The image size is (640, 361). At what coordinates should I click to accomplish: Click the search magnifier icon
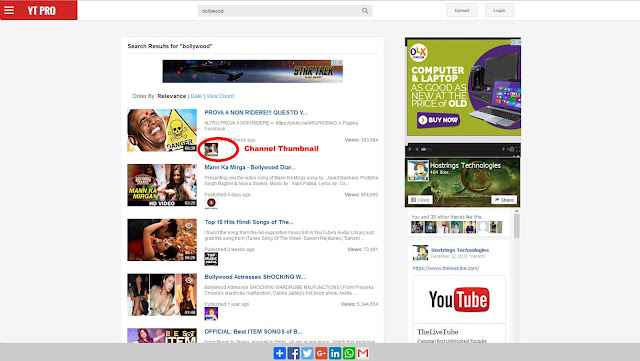[x=365, y=11]
